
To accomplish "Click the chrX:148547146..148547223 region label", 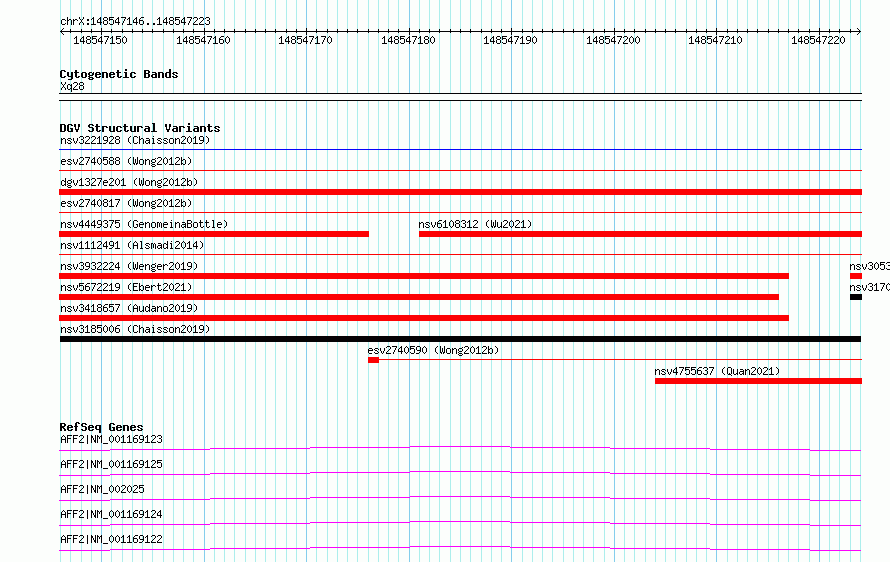I will 135,21.
